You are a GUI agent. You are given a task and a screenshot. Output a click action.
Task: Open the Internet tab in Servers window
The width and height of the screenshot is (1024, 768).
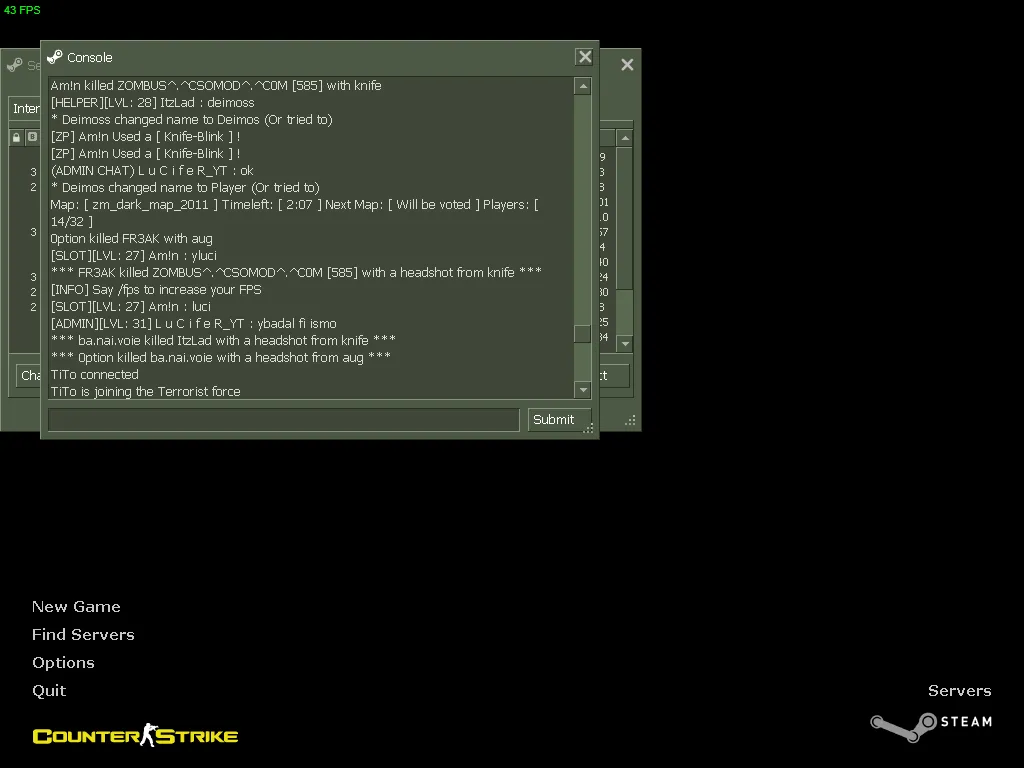(x=26, y=108)
